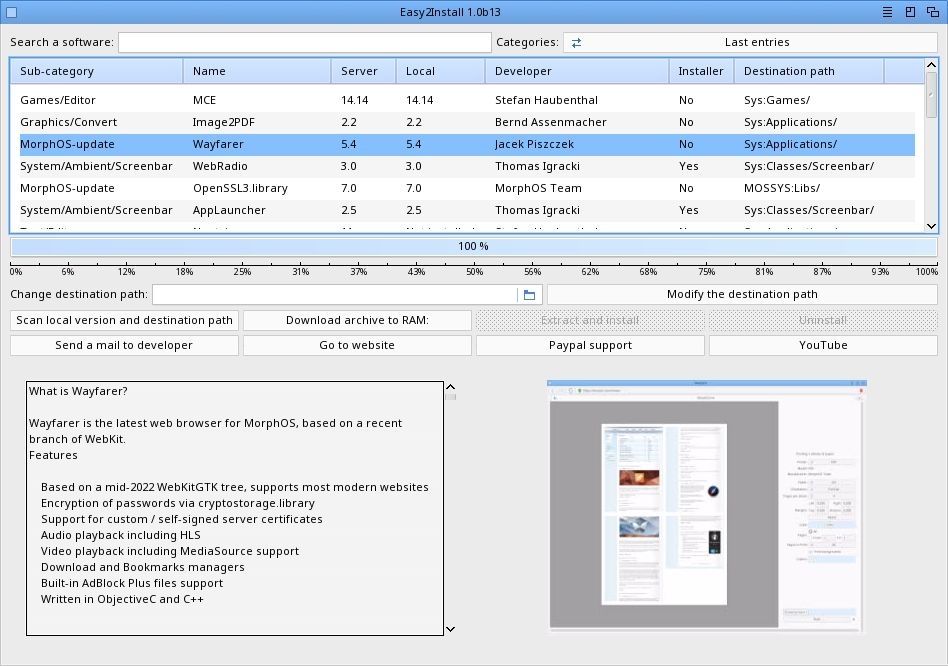Click the Sys:Games/ destination cell
Viewport: 948px width, 666px height.
click(777, 100)
